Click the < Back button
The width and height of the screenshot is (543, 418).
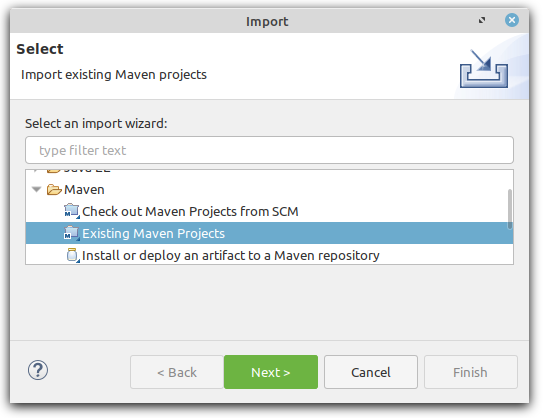point(177,372)
